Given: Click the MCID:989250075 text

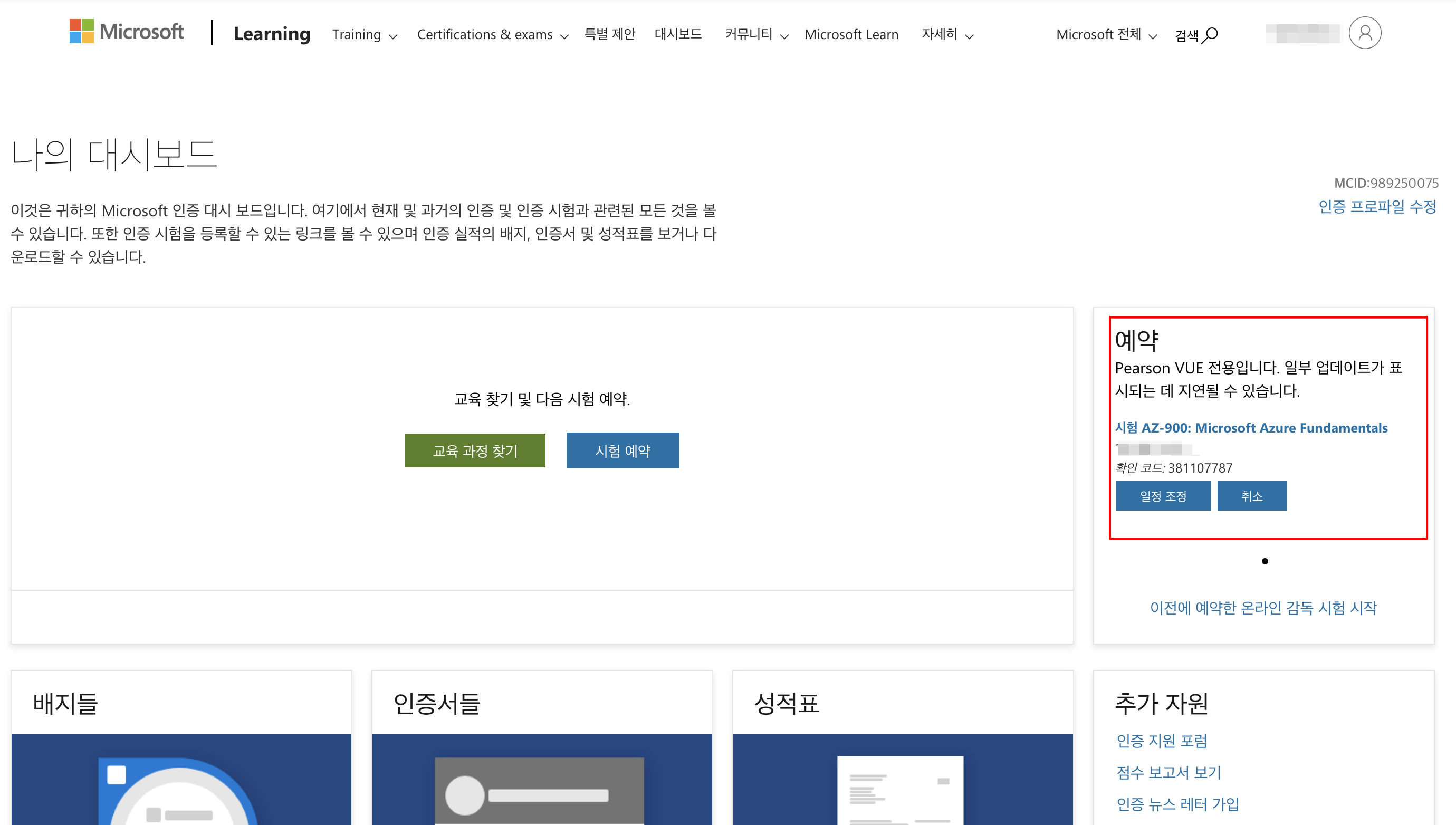Looking at the screenshot, I should pyautogui.click(x=1386, y=183).
